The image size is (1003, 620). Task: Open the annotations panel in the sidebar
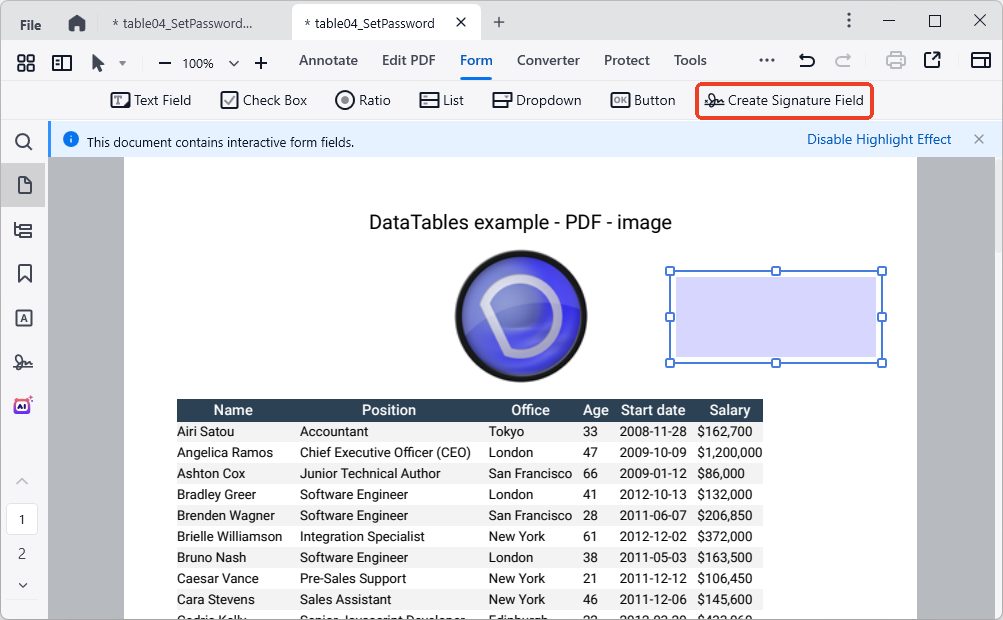(23, 317)
